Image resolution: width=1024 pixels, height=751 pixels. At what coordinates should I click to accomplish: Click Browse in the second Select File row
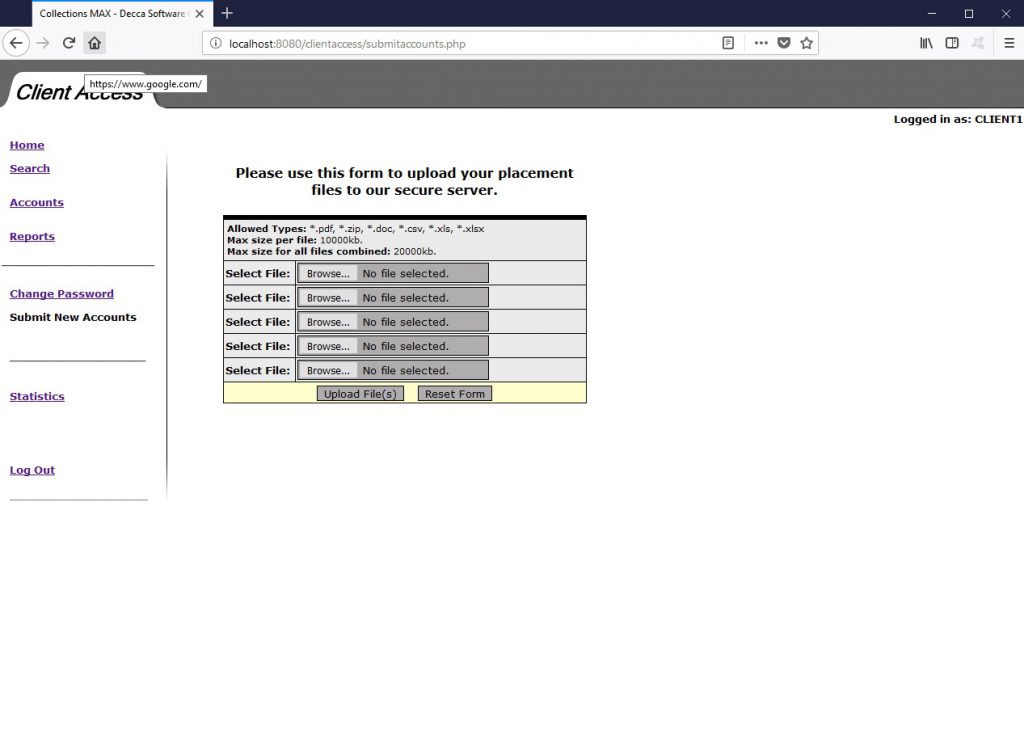click(x=328, y=298)
